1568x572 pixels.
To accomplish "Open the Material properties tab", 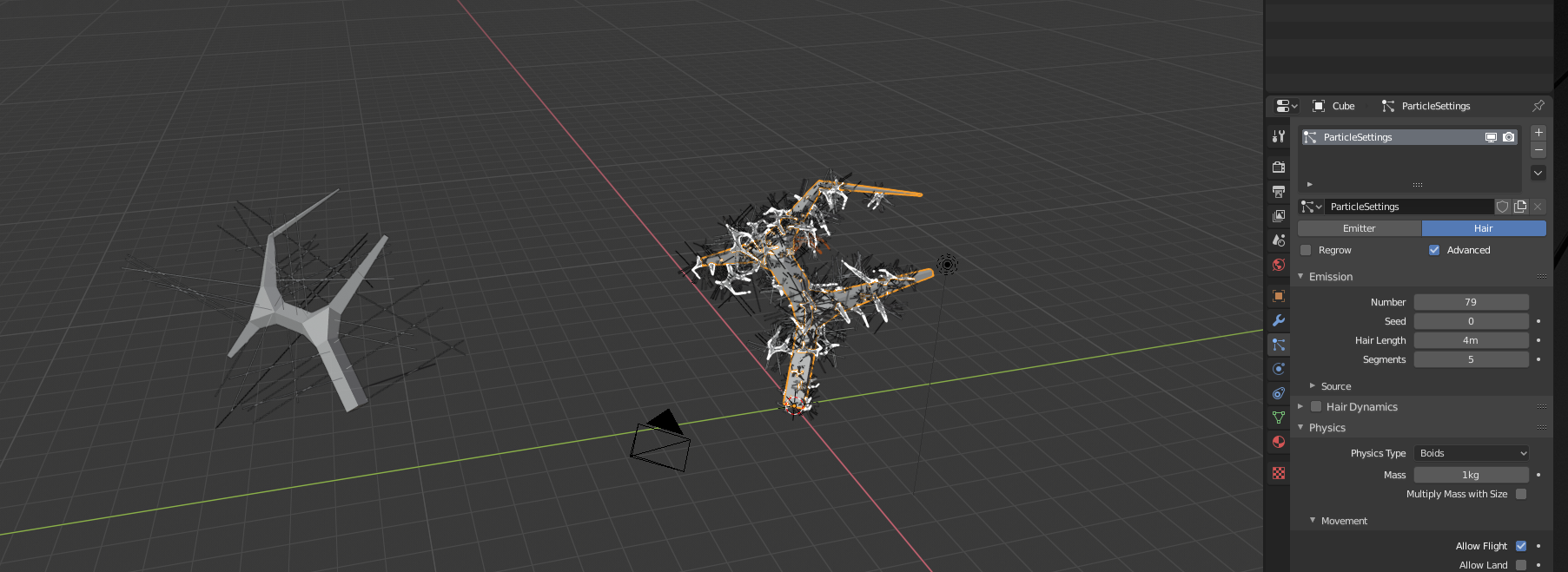I will click(1279, 442).
